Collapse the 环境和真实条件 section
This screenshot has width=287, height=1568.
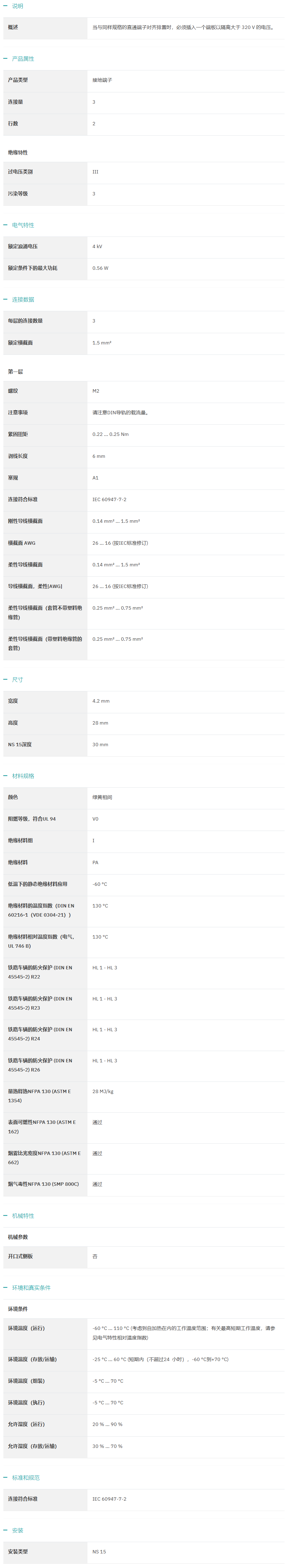pyautogui.click(x=27, y=1287)
